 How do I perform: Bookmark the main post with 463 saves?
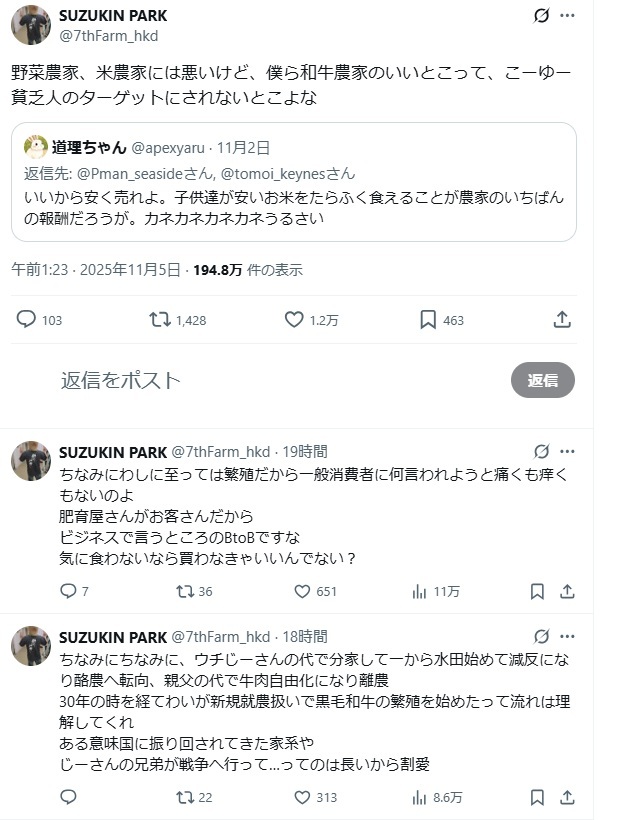[x=428, y=320]
